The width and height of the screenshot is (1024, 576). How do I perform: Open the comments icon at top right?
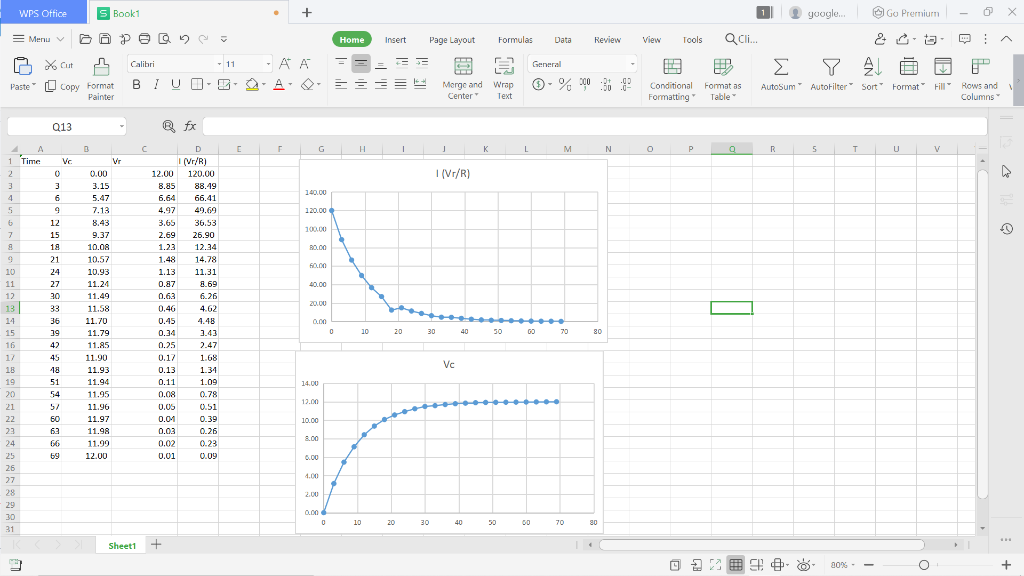tap(965, 39)
